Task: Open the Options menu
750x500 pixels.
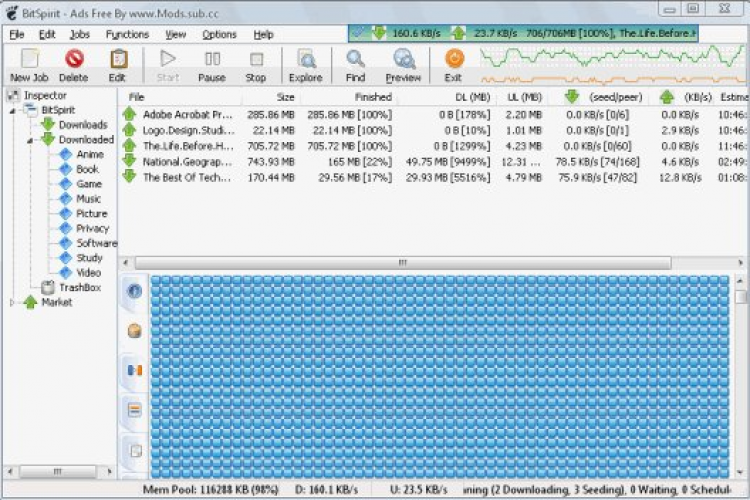Action: pyautogui.click(x=219, y=34)
